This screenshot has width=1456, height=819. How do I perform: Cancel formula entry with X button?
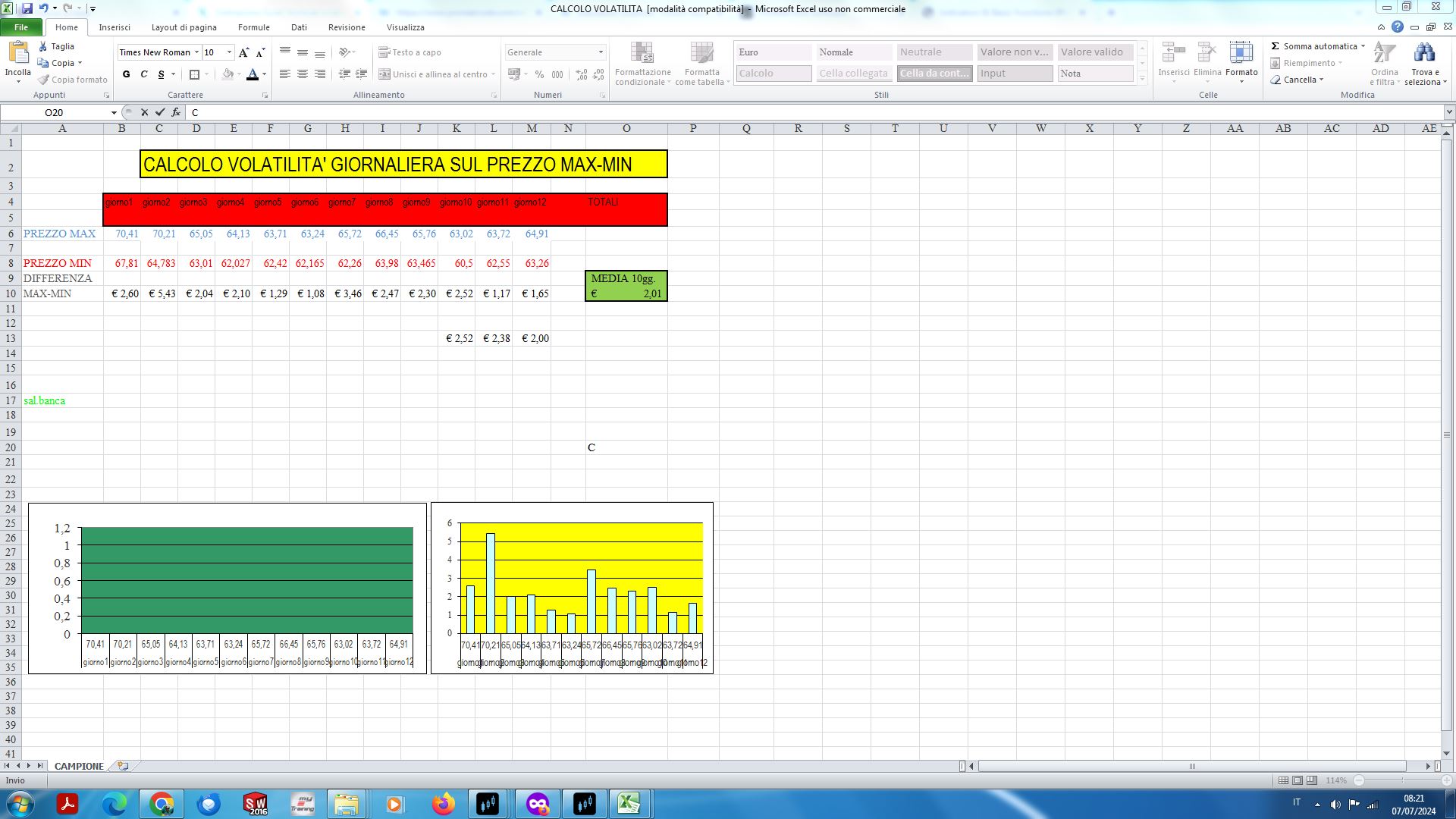[x=144, y=112]
